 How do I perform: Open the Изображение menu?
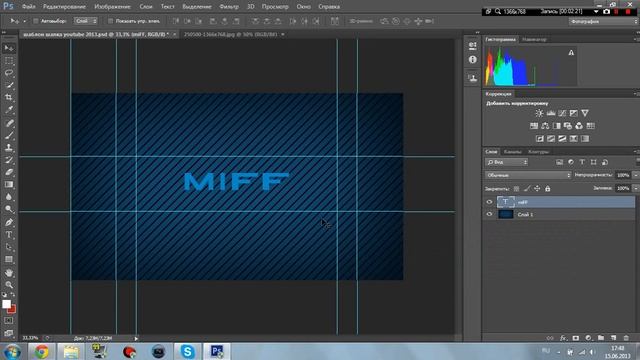coord(112,7)
